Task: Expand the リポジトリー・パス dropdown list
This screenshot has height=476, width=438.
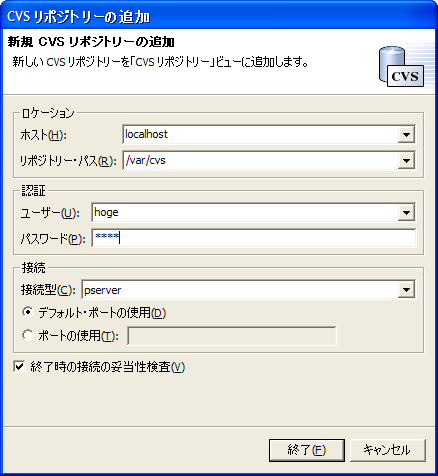Action: (x=406, y=161)
